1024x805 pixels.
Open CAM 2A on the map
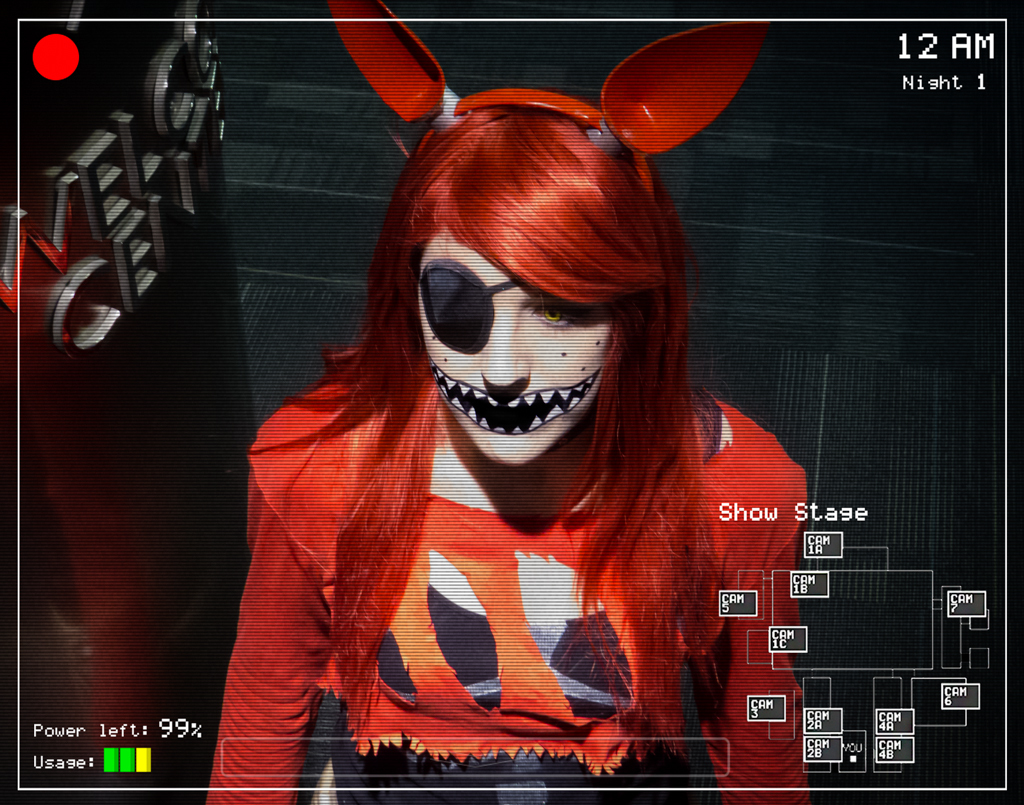822,721
